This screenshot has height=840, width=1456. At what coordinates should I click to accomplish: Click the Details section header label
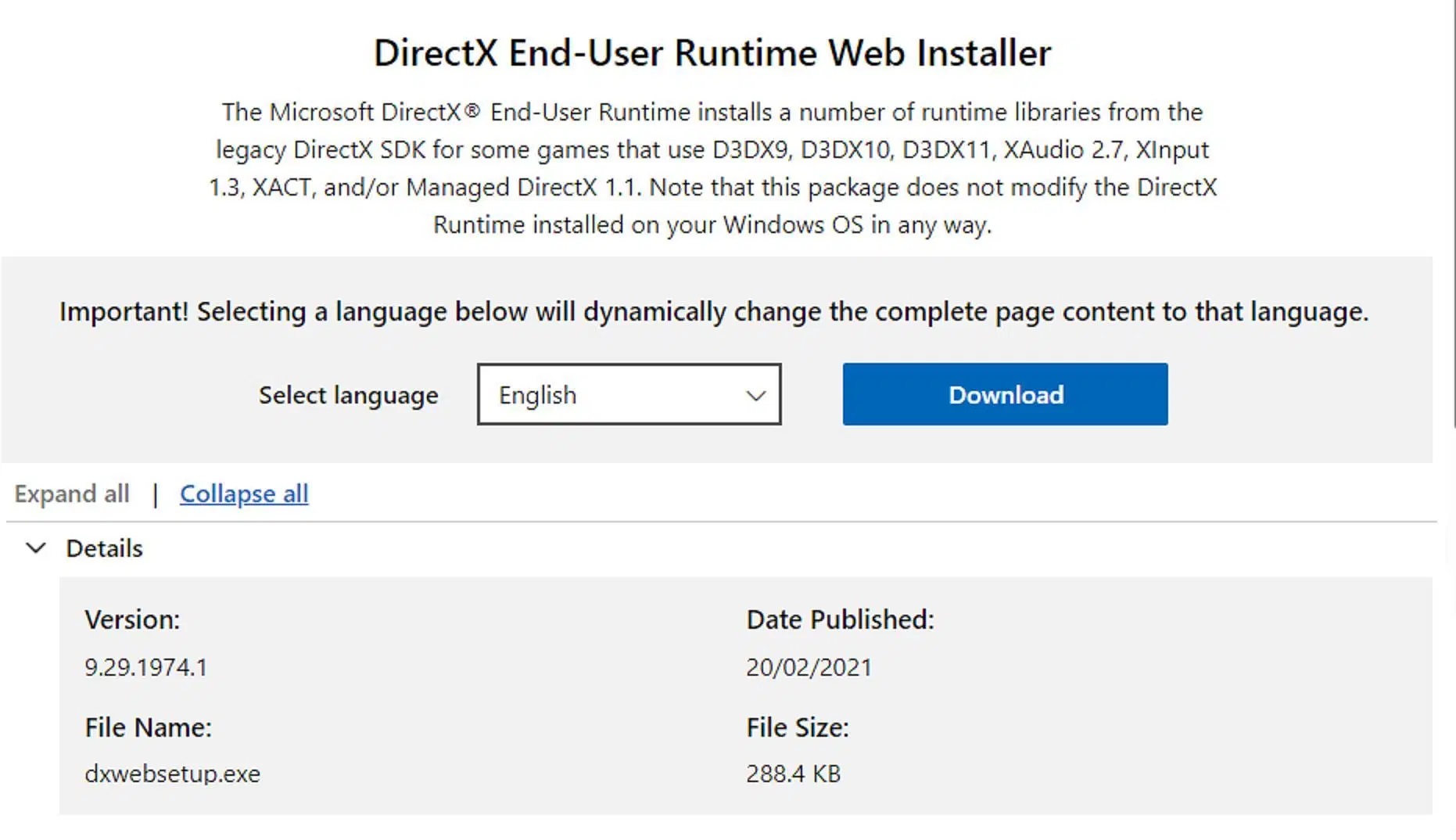coord(105,548)
